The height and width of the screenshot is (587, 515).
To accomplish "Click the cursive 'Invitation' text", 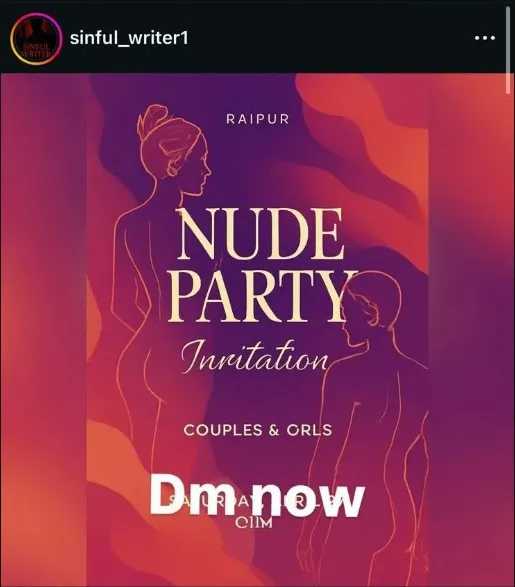I will click(255, 358).
